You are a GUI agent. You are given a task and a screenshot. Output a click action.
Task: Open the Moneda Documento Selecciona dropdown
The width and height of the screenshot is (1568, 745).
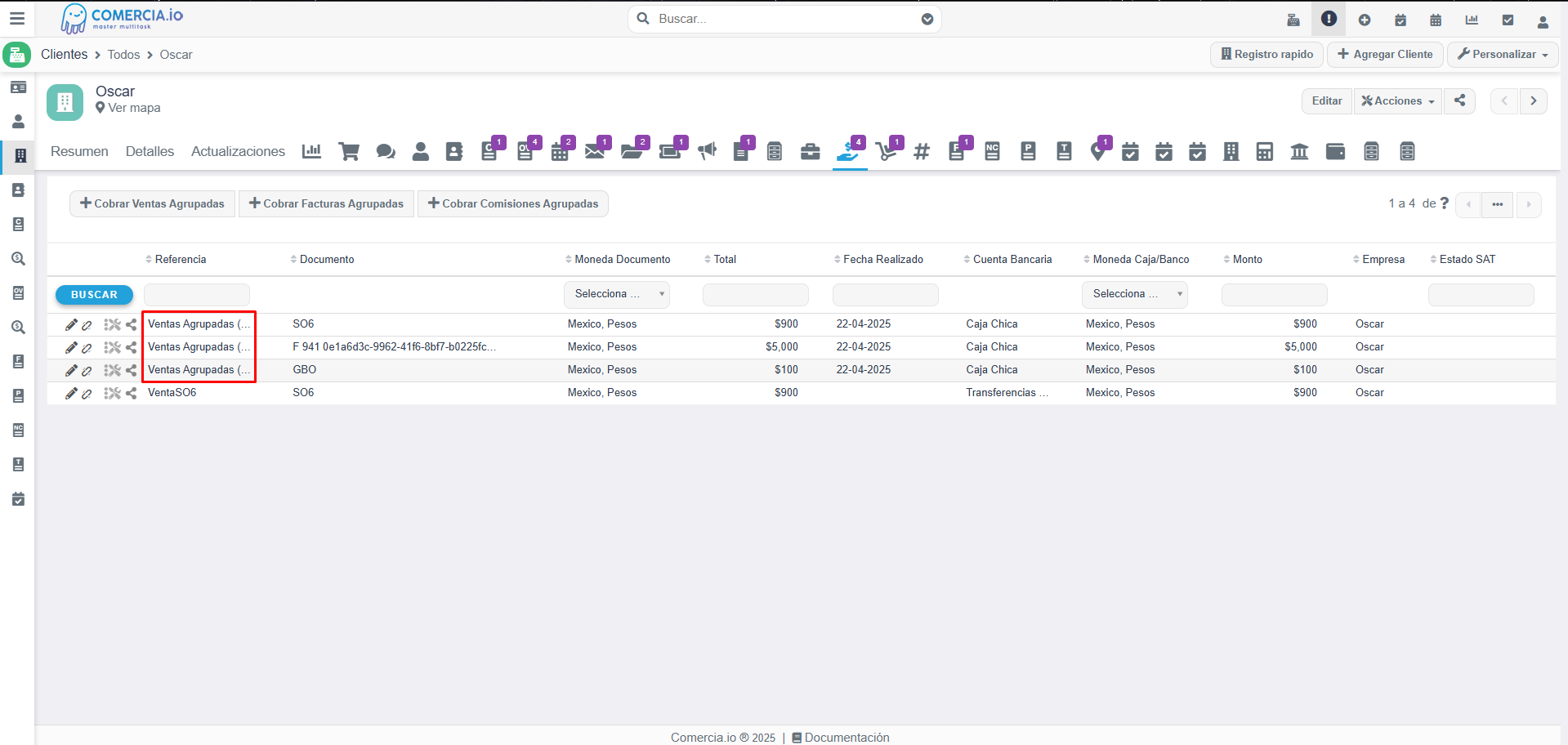(x=617, y=294)
